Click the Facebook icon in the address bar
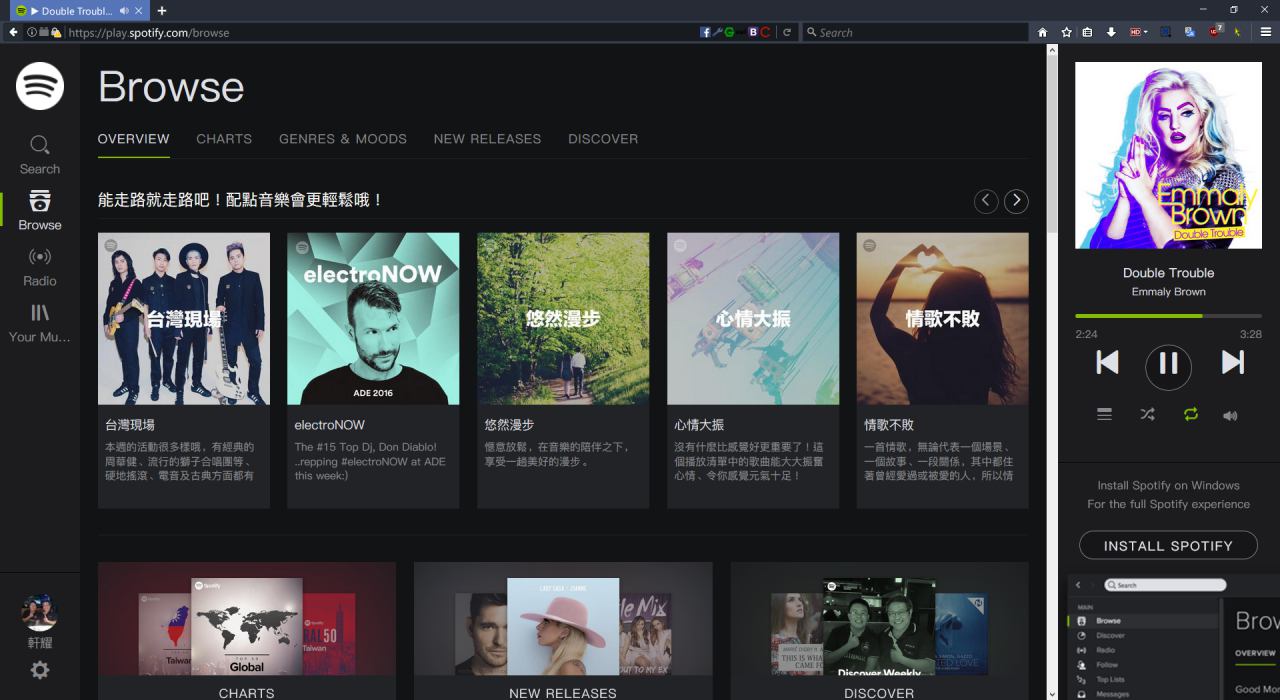The image size is (1280, 700). 705,32
